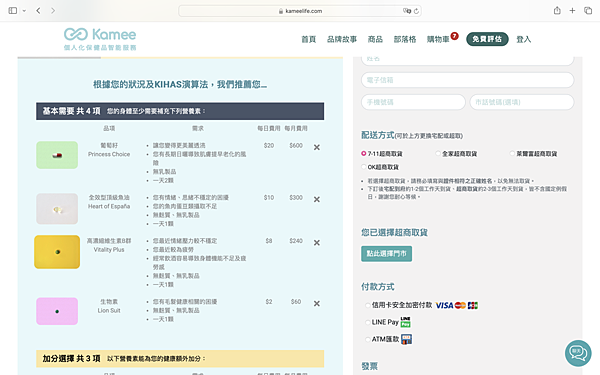Click the 配送方式 heading
The image size is (600, 375).
(x=377, y=135)
